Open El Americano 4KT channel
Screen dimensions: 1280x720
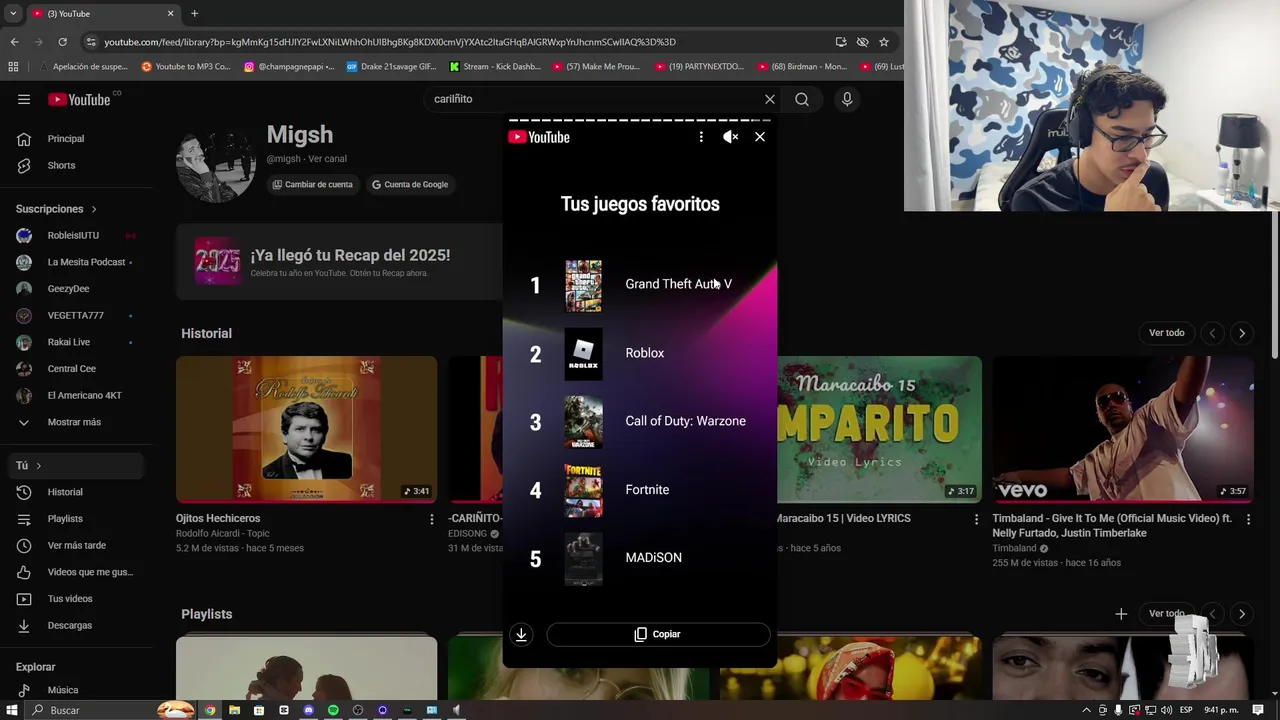coord(77,395)
